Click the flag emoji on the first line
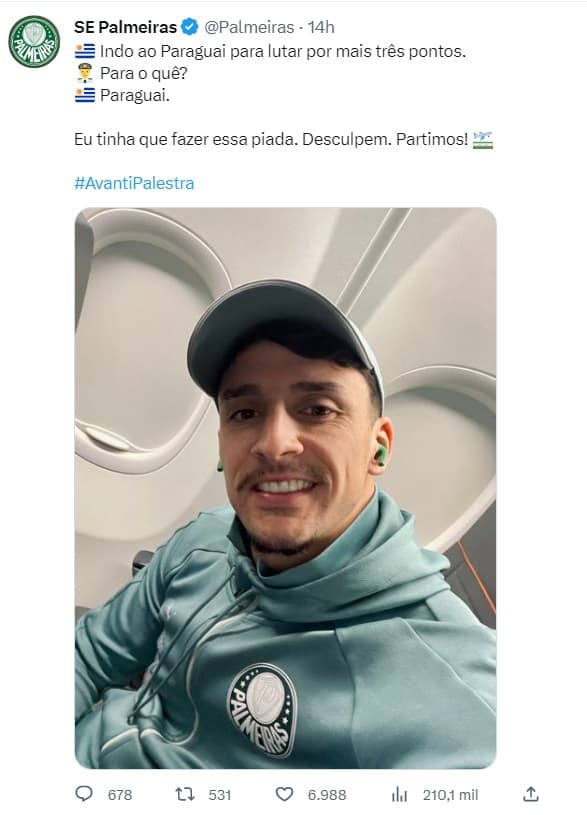The image size is (587, 815). tap(85, 51)
